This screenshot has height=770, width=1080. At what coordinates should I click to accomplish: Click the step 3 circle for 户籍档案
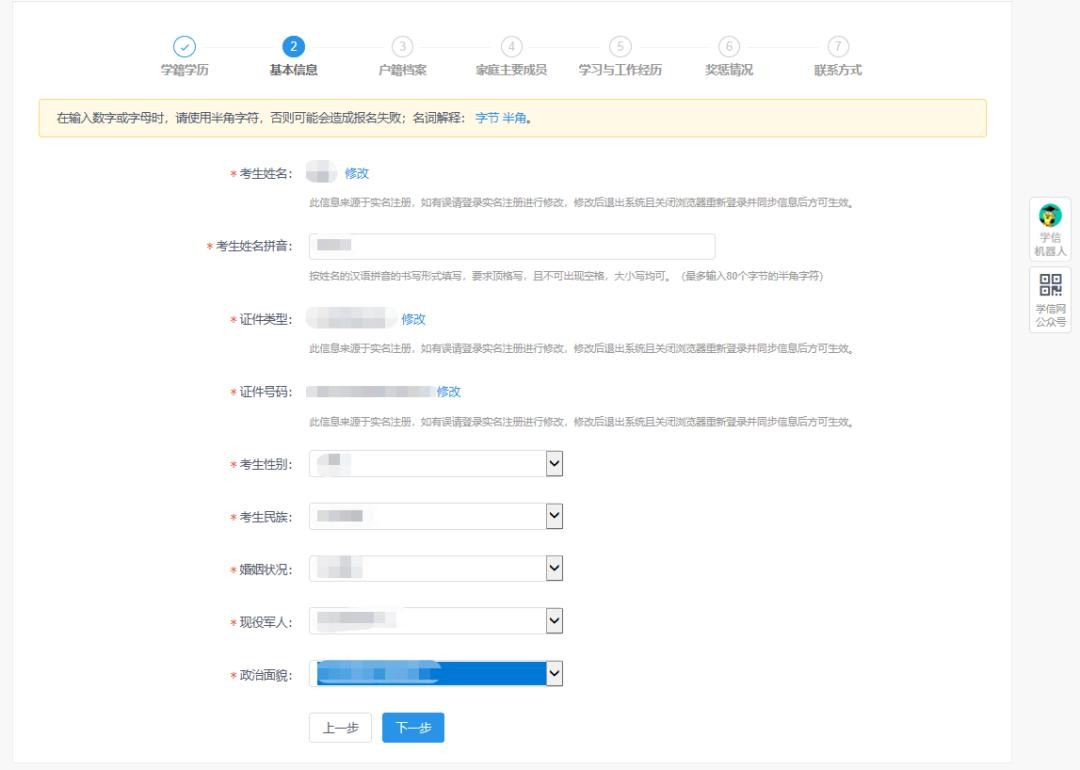point(402,46)
